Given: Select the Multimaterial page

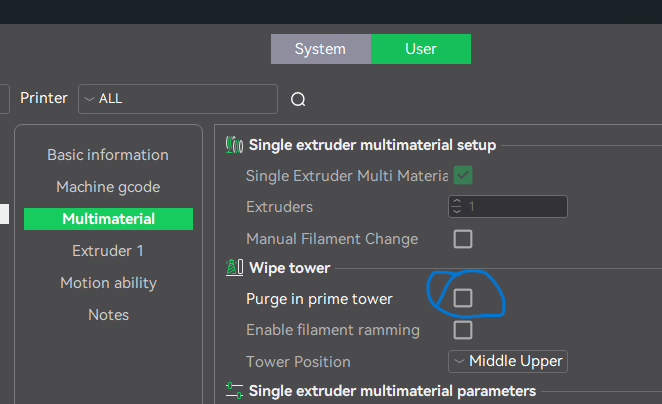Looking at the screenshot, I should (x=108, y=219).
